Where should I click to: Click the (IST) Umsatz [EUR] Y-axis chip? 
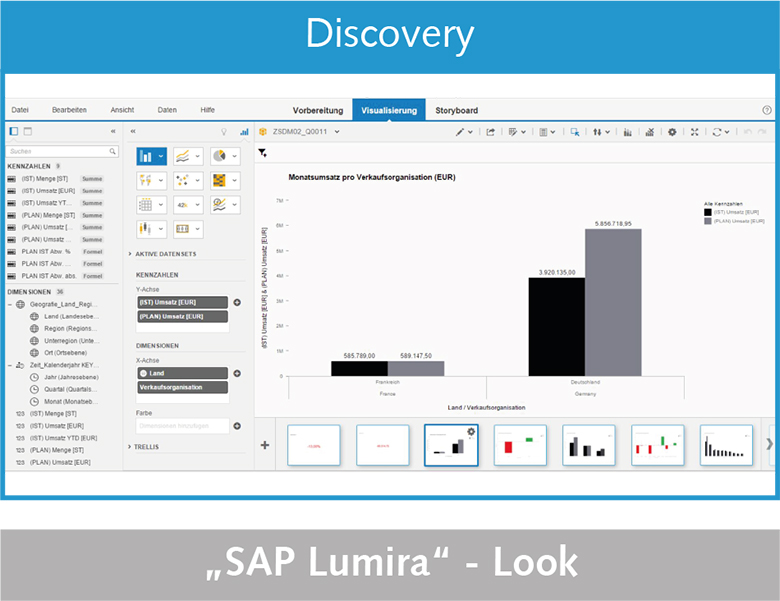tap(183, 302)
